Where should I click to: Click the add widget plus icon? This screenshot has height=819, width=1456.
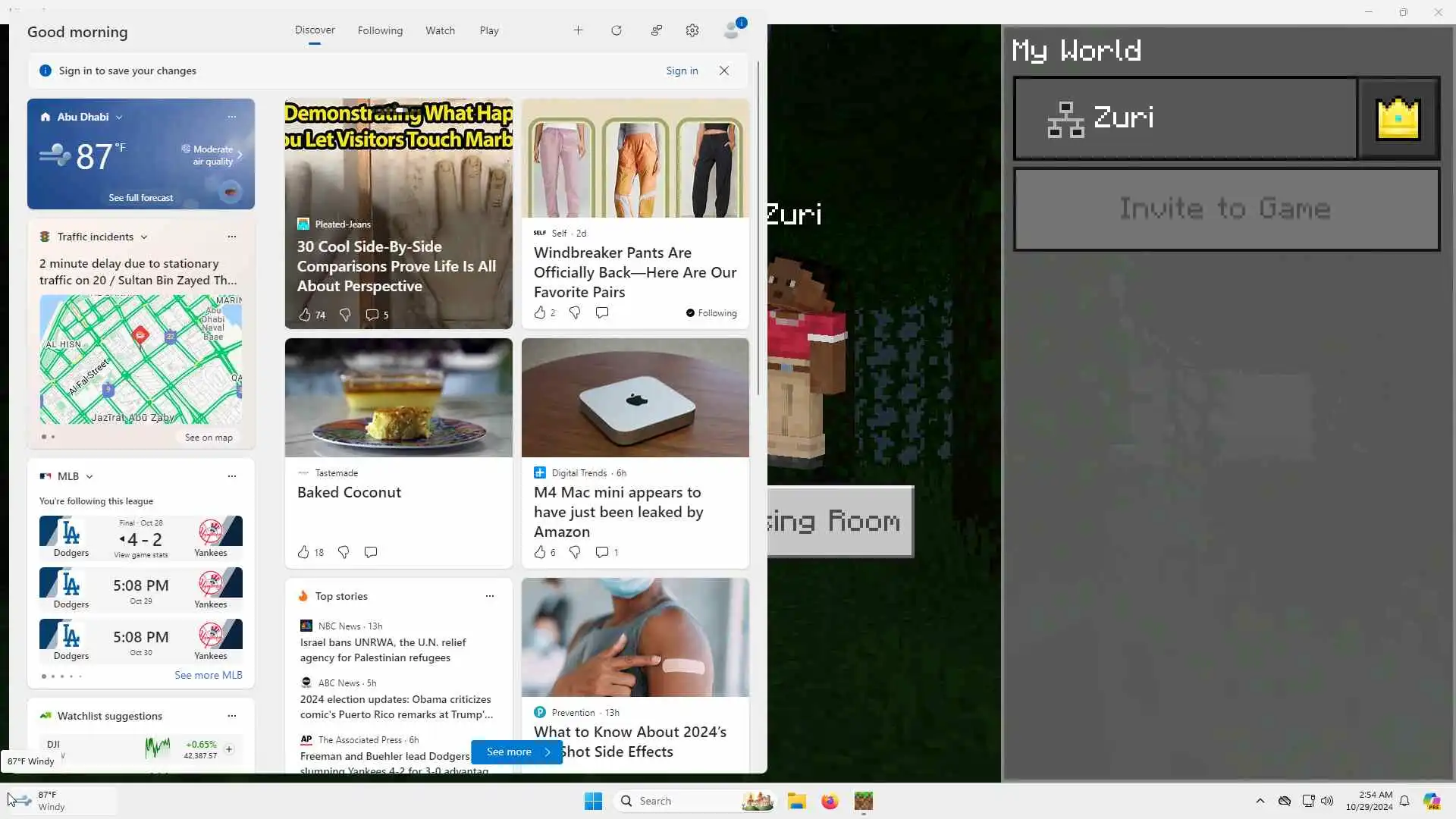tap(578, 30)
